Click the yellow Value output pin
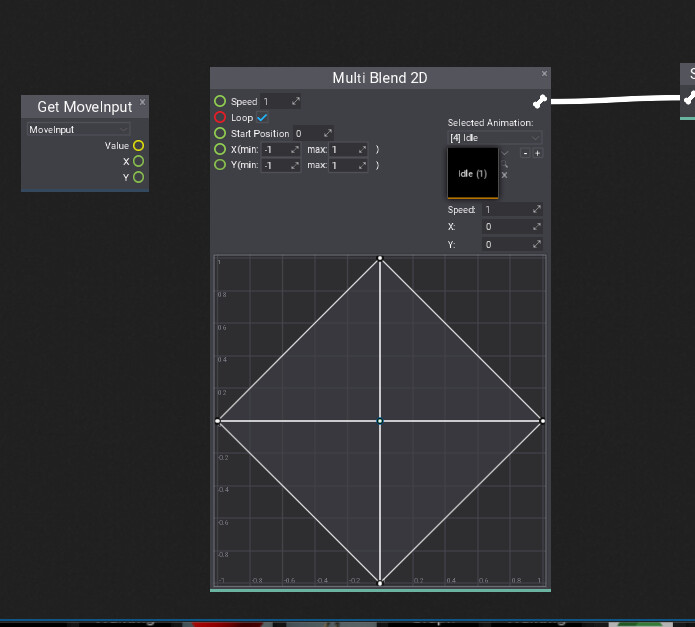The image size is (695, 627). [x=138, y=146]
